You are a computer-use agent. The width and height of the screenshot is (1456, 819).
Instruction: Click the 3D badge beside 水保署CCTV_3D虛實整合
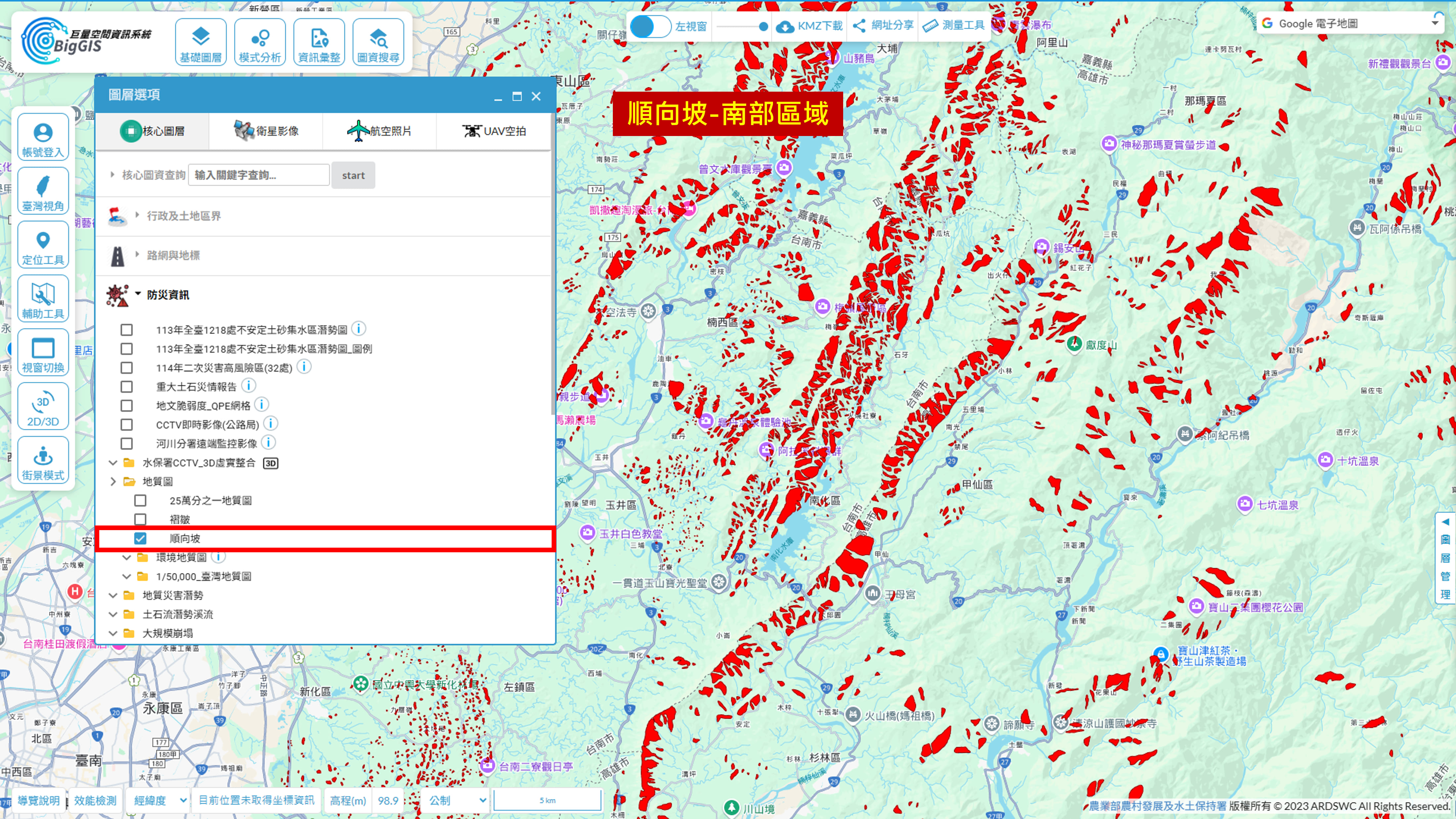[271, 464]
